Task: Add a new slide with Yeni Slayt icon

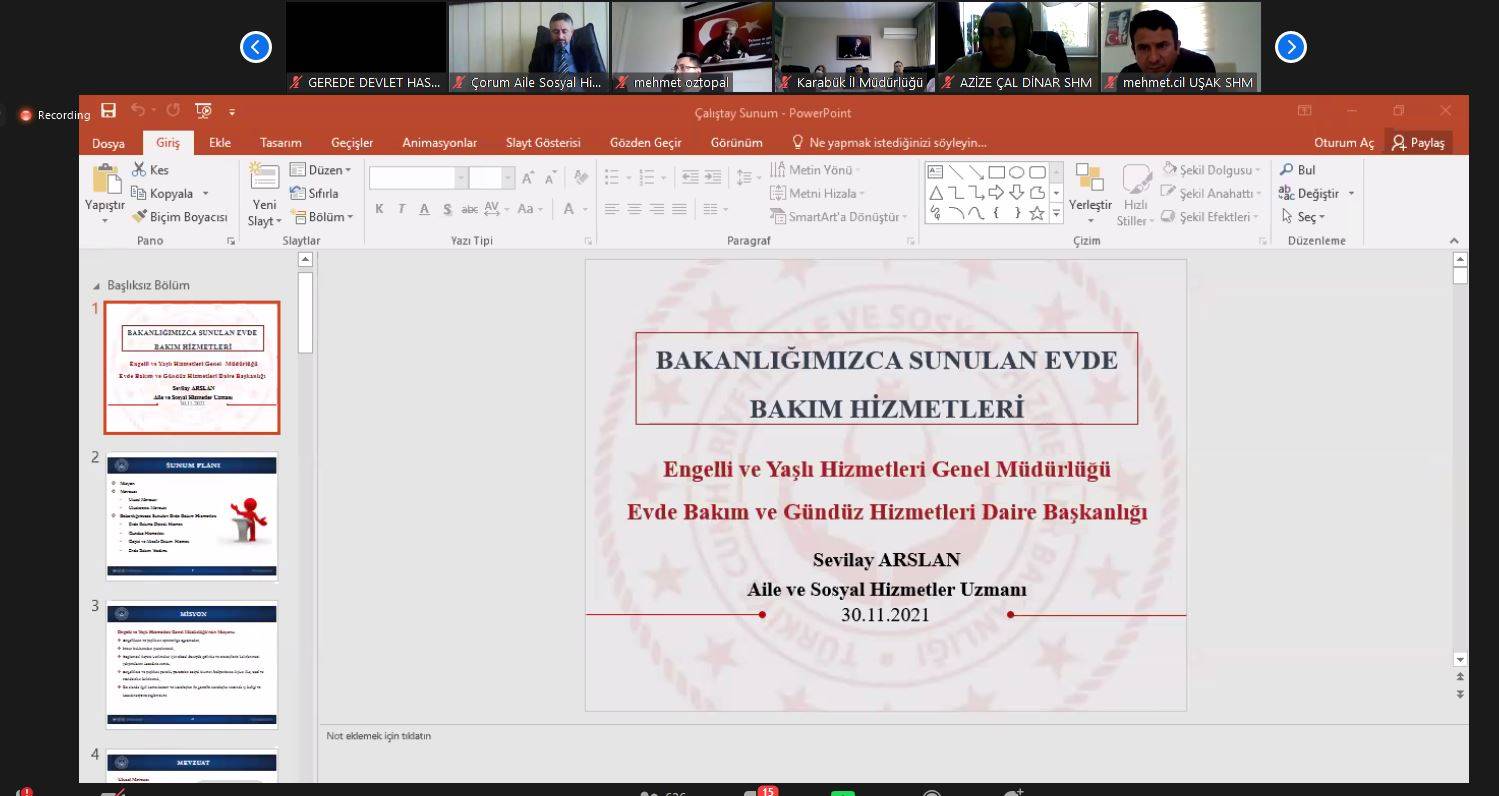Action: 264,177
